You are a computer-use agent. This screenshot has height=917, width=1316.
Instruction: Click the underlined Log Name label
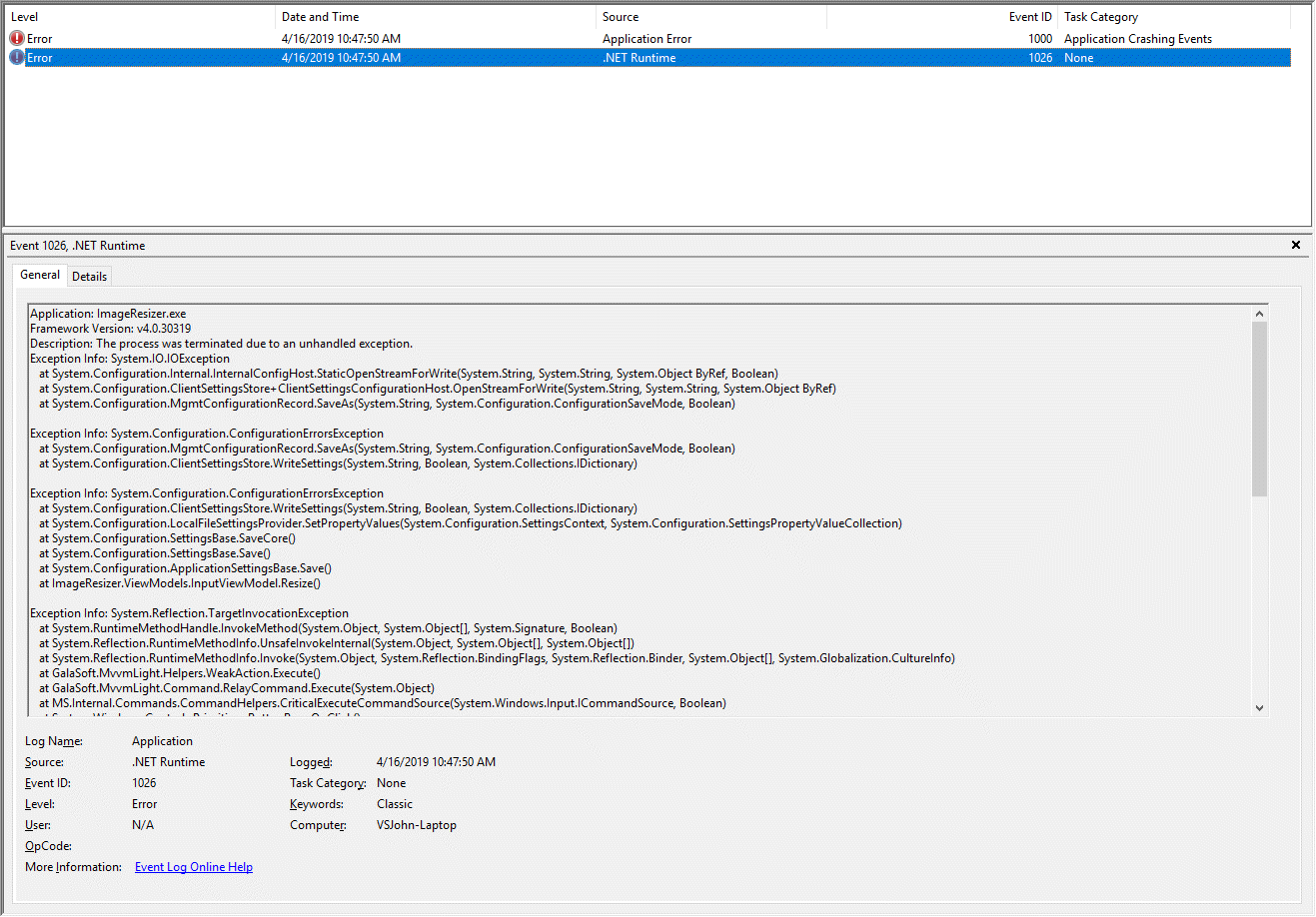click(55, 740)
